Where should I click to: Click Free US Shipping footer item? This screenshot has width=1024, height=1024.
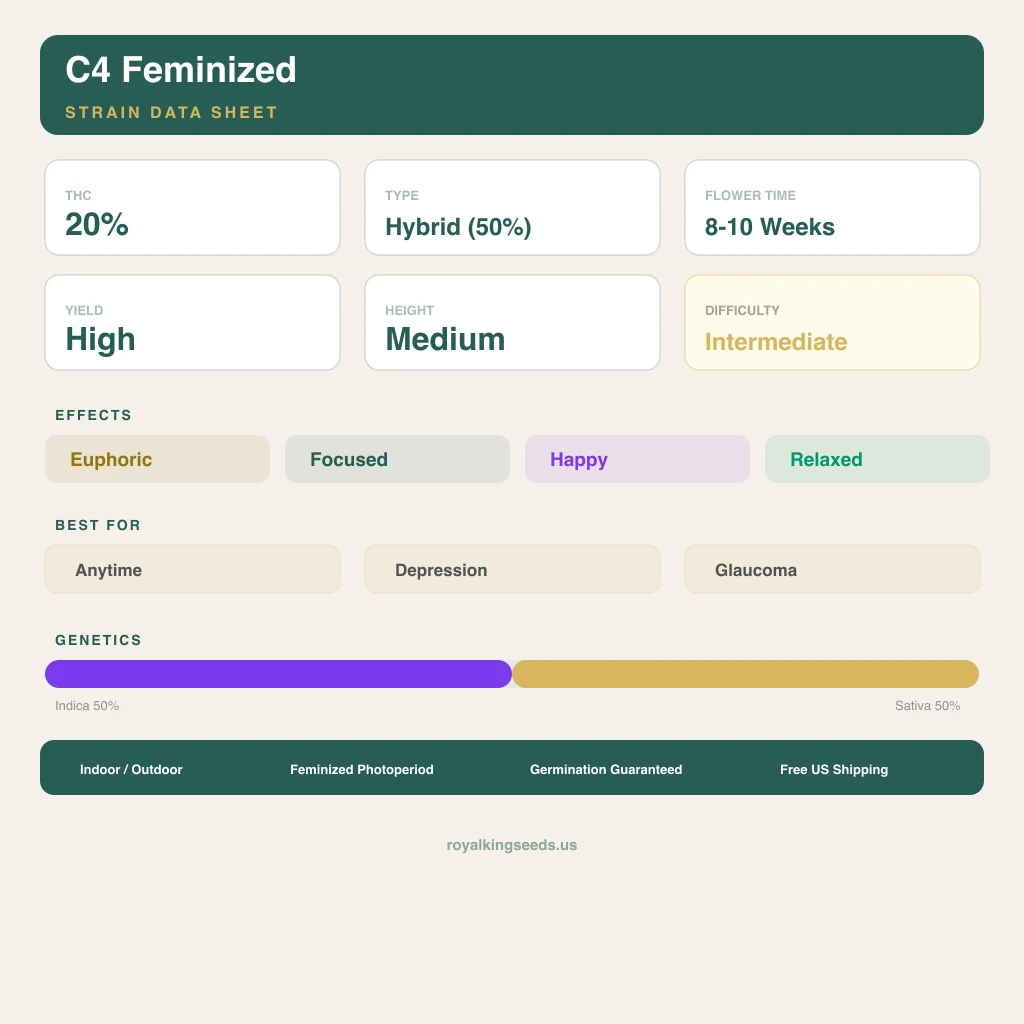pos(834,769)
